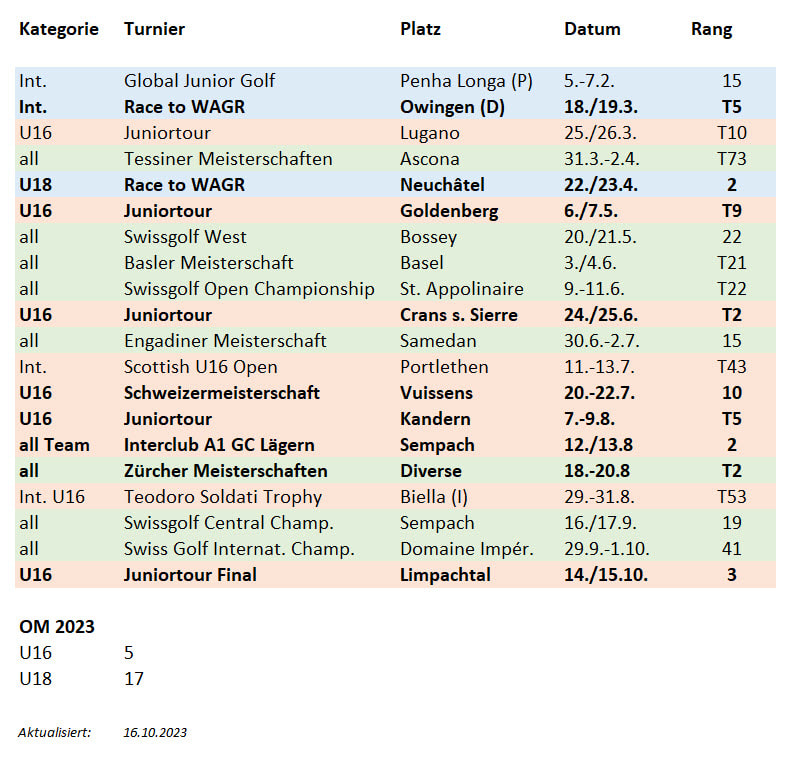This screenshot has width=805, height=759.
Task: Select the Crans s. Sierre cell
Action: (458, 315)
